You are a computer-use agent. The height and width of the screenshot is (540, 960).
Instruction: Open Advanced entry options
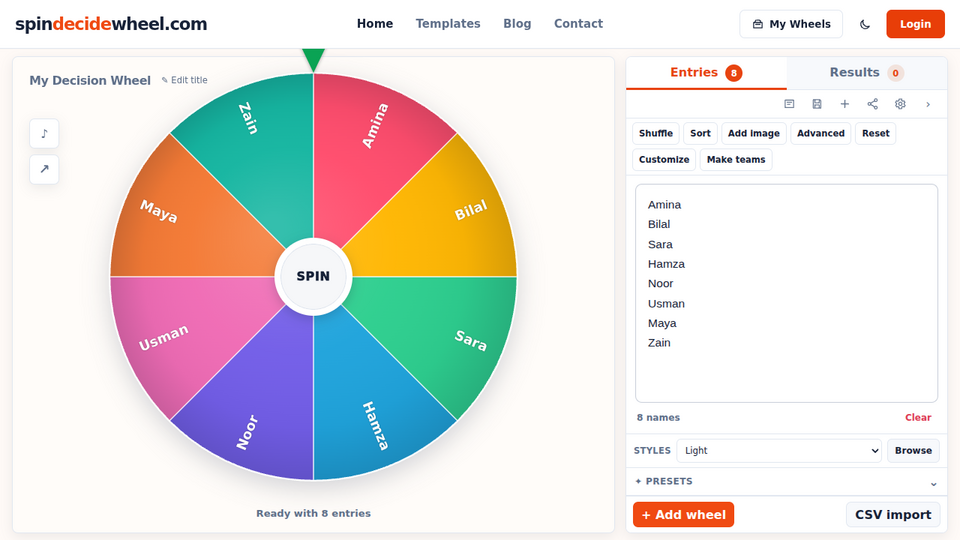(820, 133)
